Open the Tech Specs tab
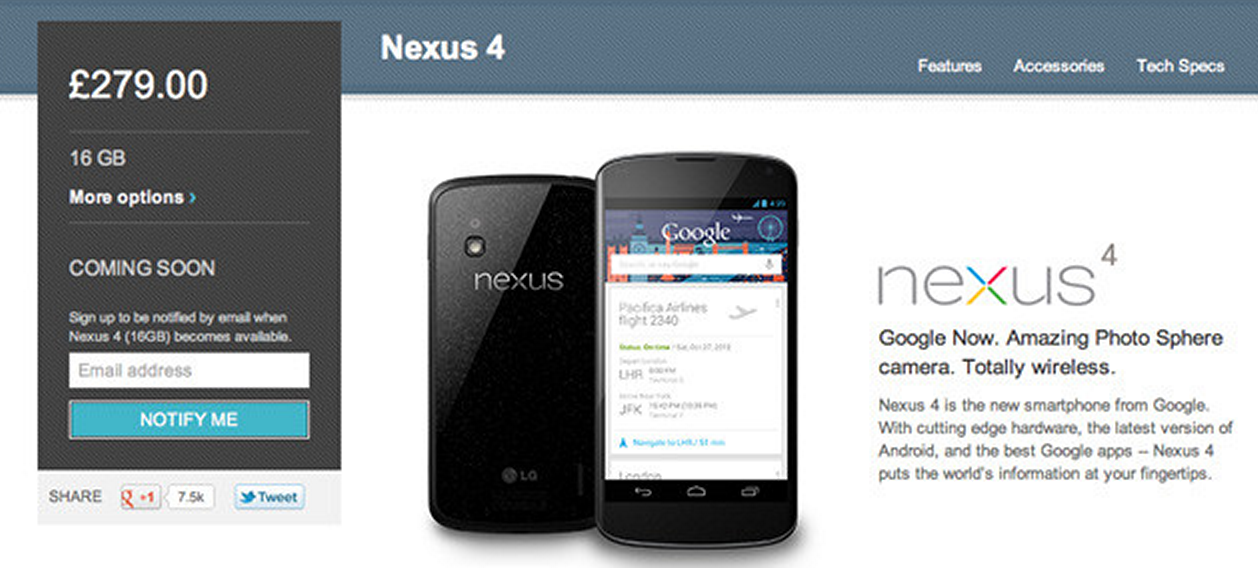 (x=1180, y=66)
